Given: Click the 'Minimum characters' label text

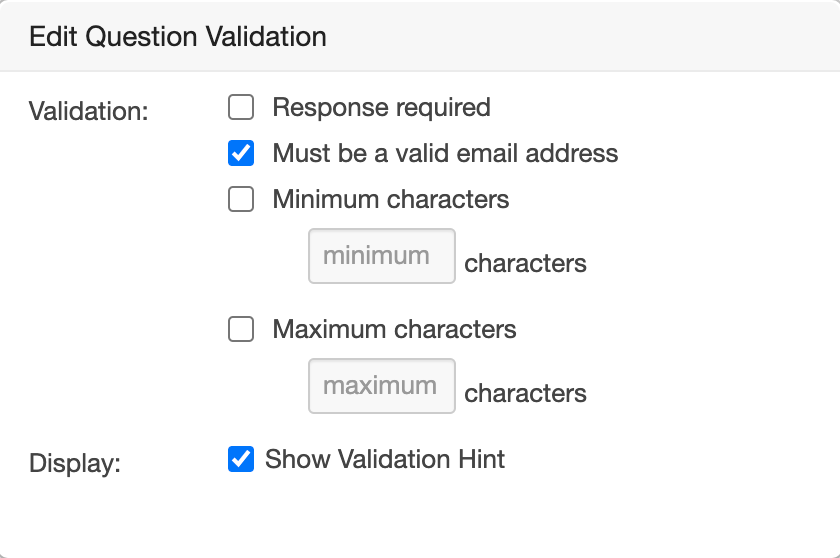Looking at the screenshot, I should pos(390,200).
